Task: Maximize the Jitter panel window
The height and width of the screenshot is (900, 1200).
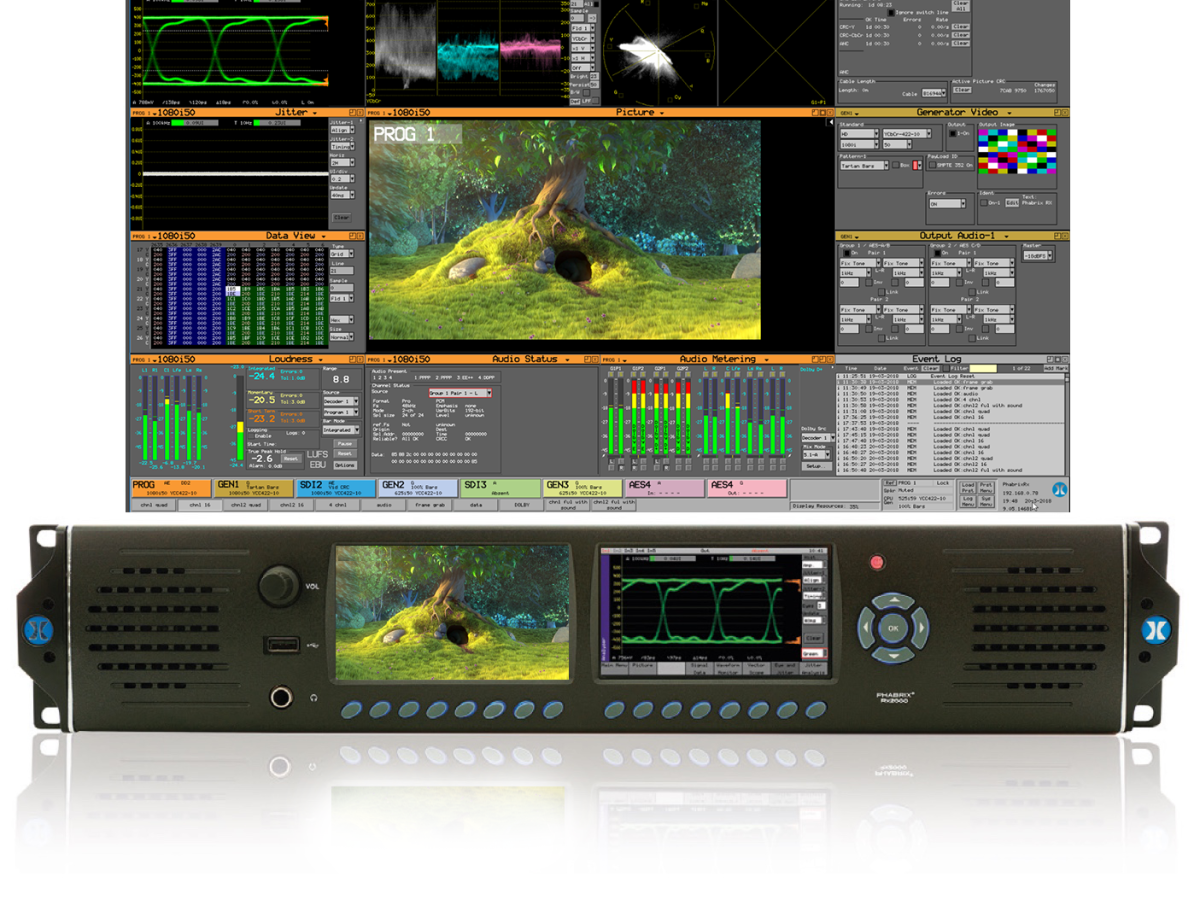Action: tap(354, 113)
